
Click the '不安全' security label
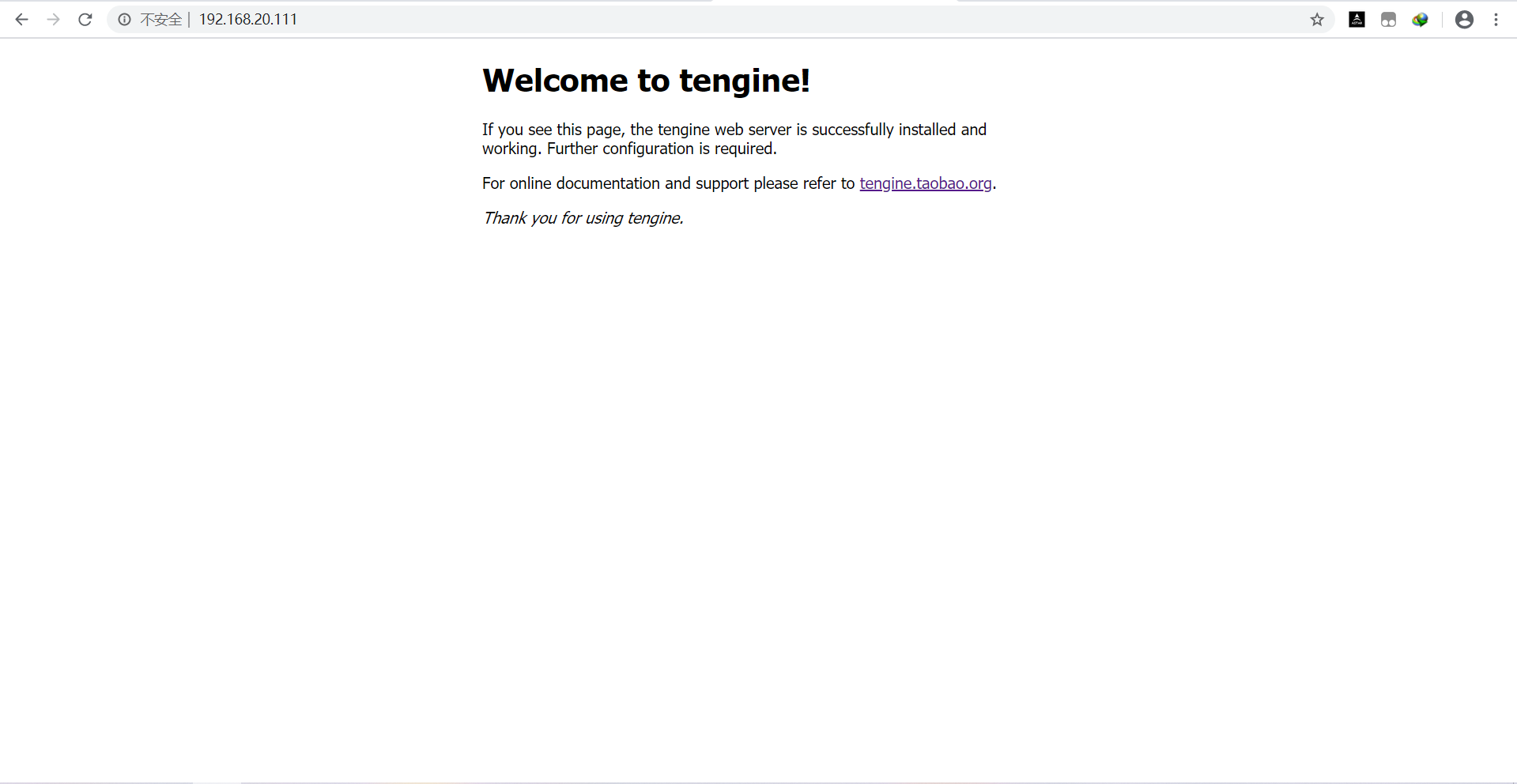pos(161,20)
